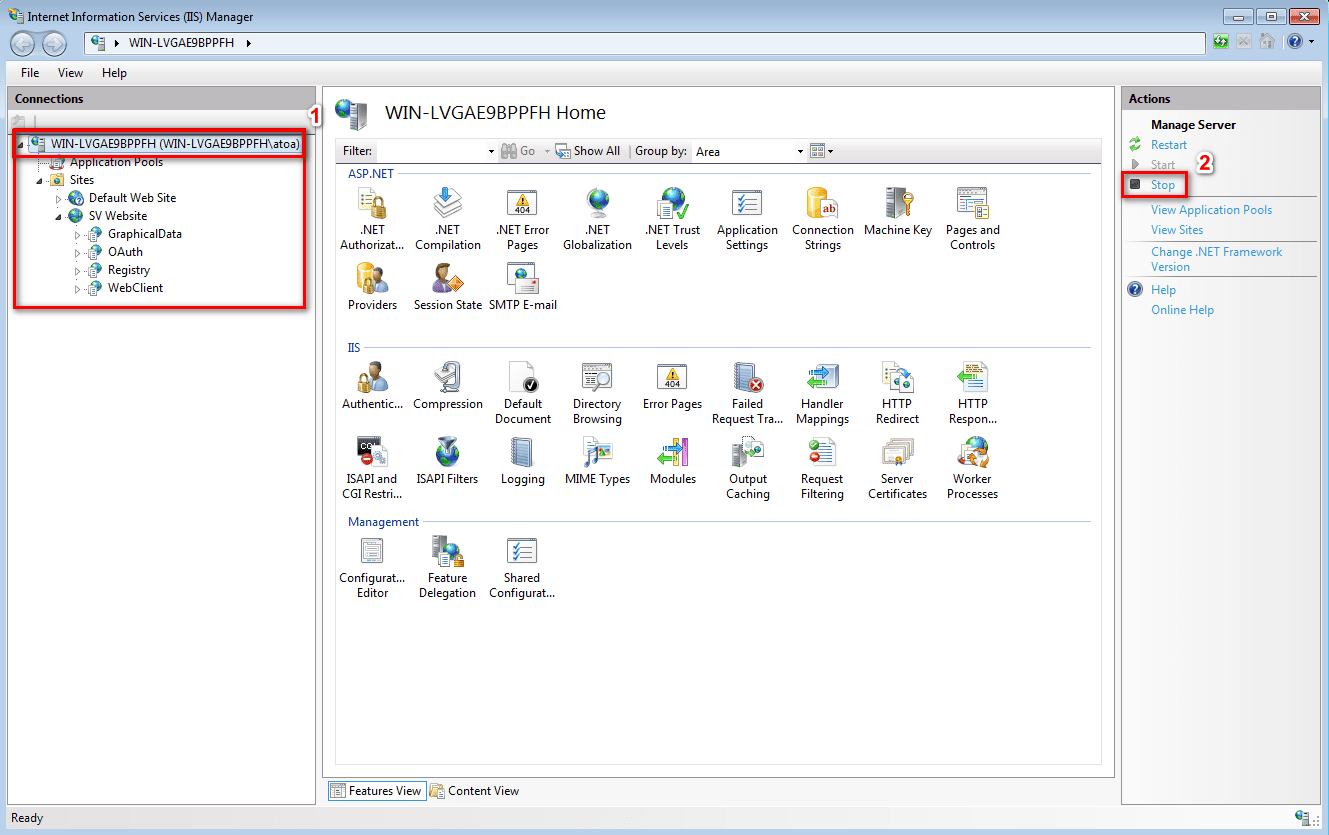This screenshot has height=835, width=1329.
Task: Open the Machine Key icon
Action: pyautogui.click(x=897, y=206)
